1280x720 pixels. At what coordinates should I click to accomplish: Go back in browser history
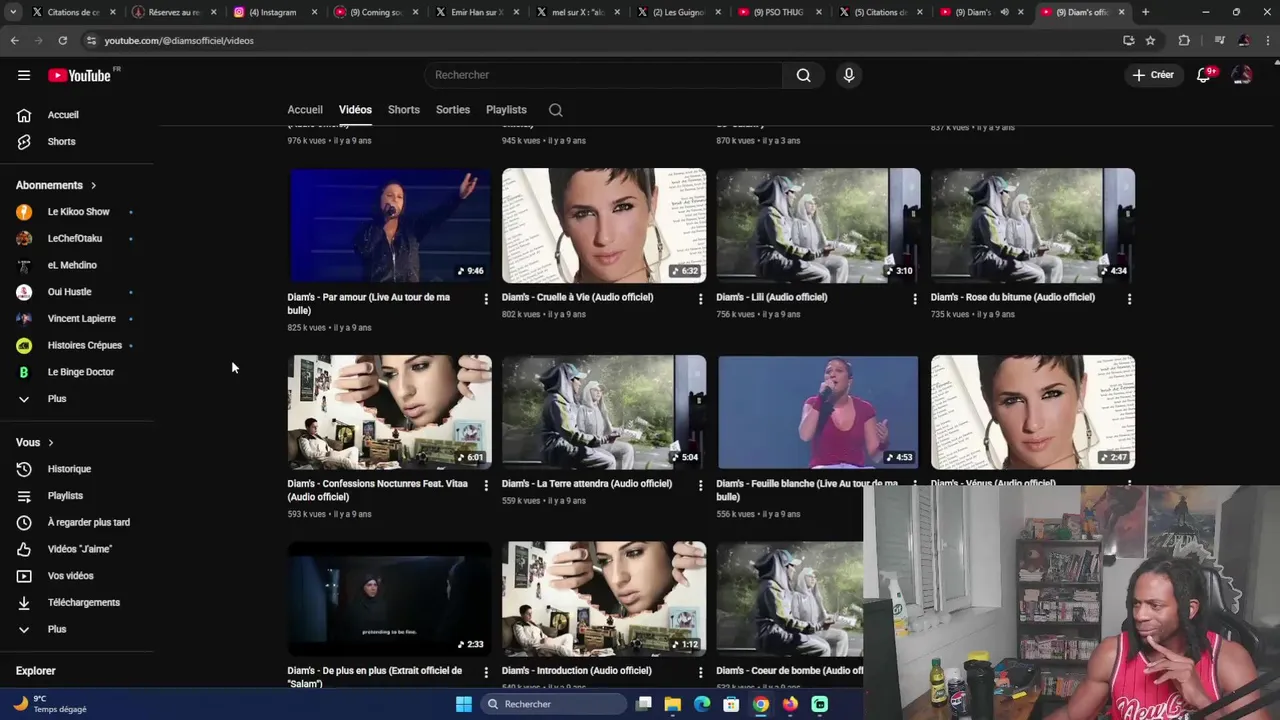14,40
